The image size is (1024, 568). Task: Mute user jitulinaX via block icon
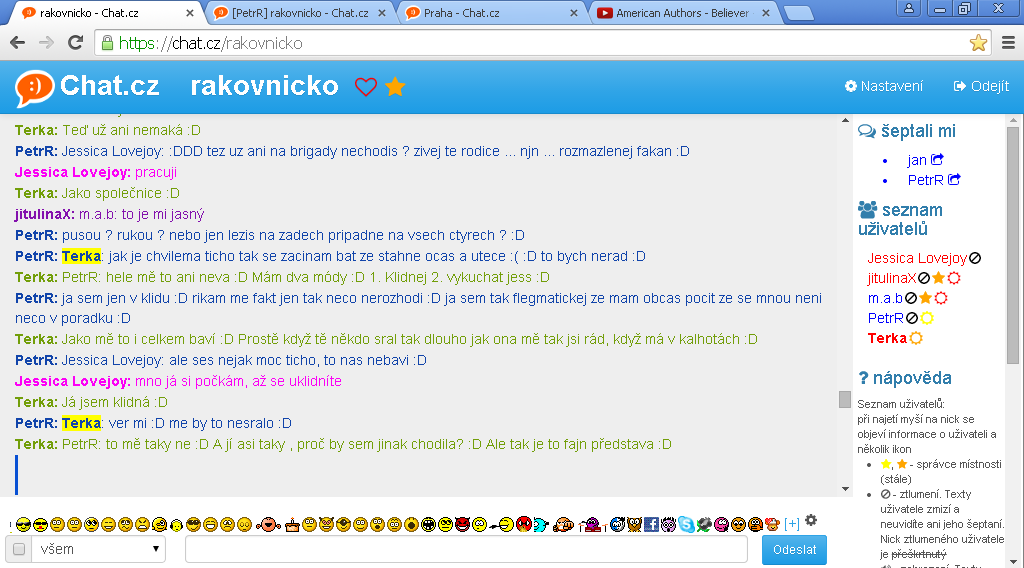(924, 278)
